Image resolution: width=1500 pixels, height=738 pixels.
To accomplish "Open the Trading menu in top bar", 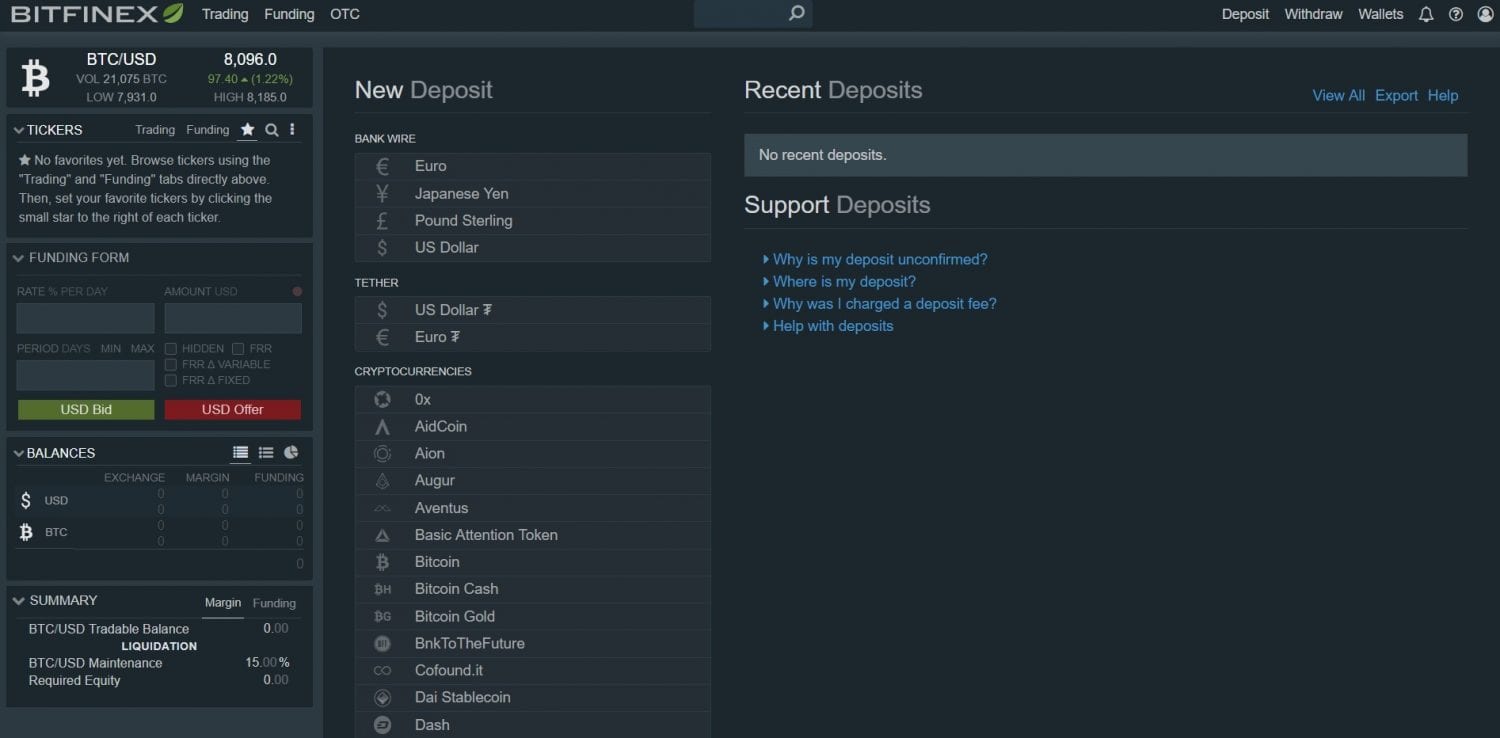I will (x=225, y=14).
